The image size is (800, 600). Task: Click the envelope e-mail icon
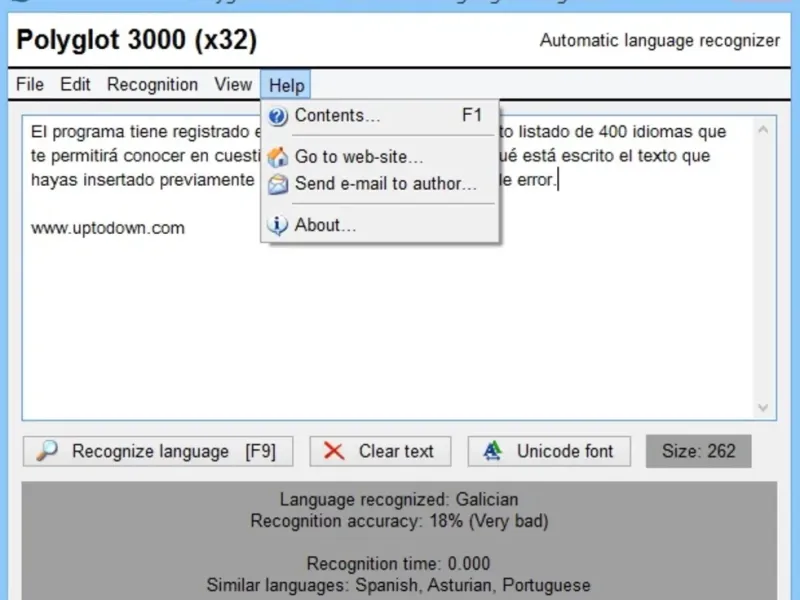pyautogui.click(x=278, y=184)
